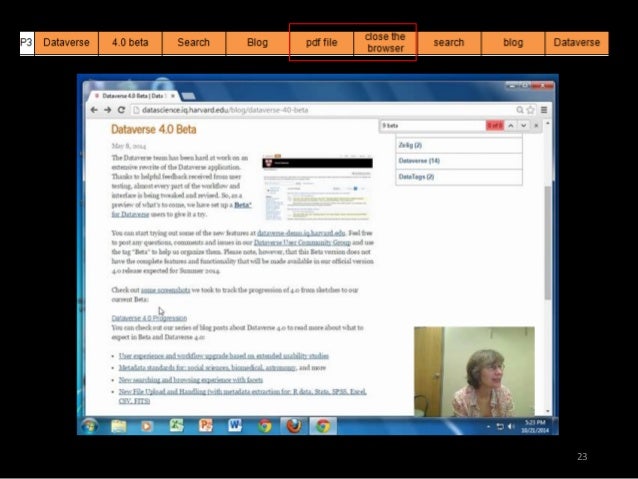Click the "4.0 beta" step cell
This screenshot has height=479, width=638.
pos(130,43)
